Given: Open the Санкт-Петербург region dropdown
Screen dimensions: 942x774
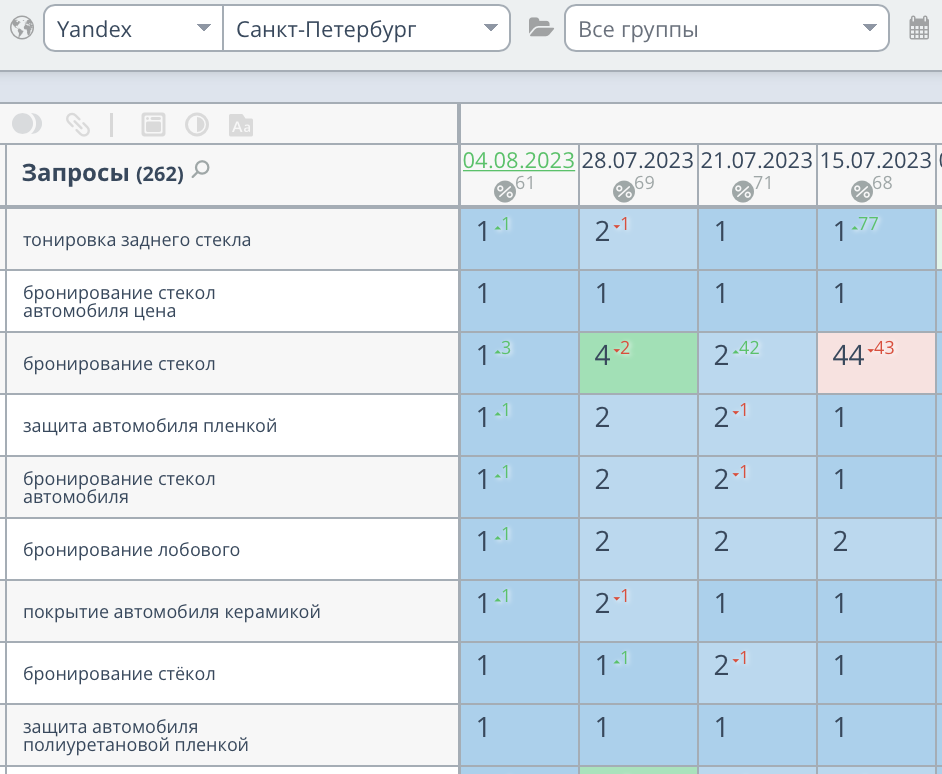Looking at the screenshot, I should (x=366, y=28).
